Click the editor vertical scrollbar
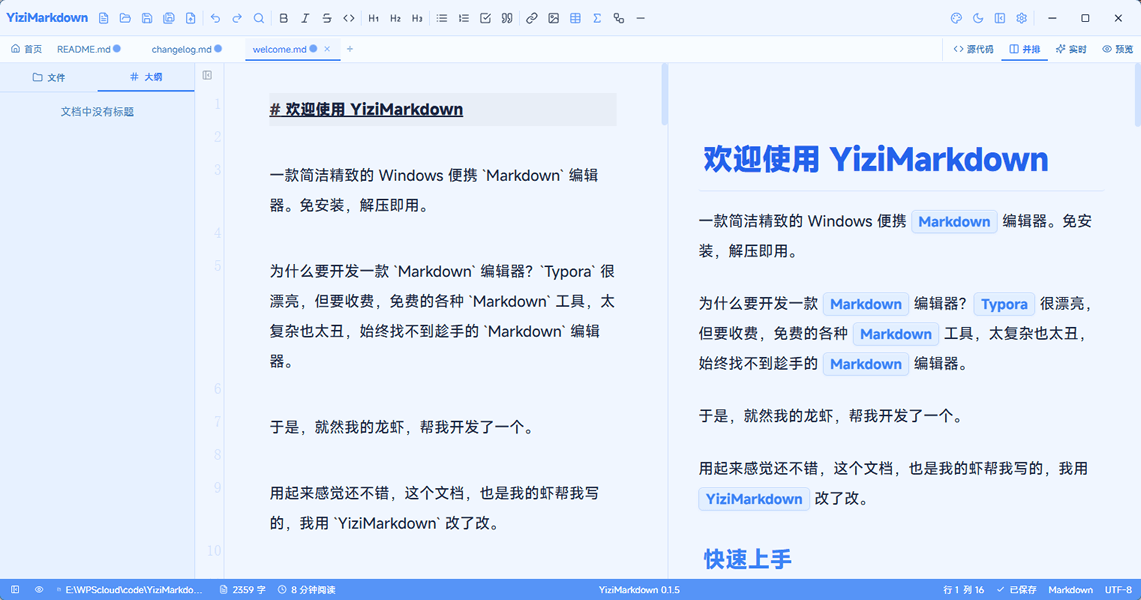 point(664,95)
